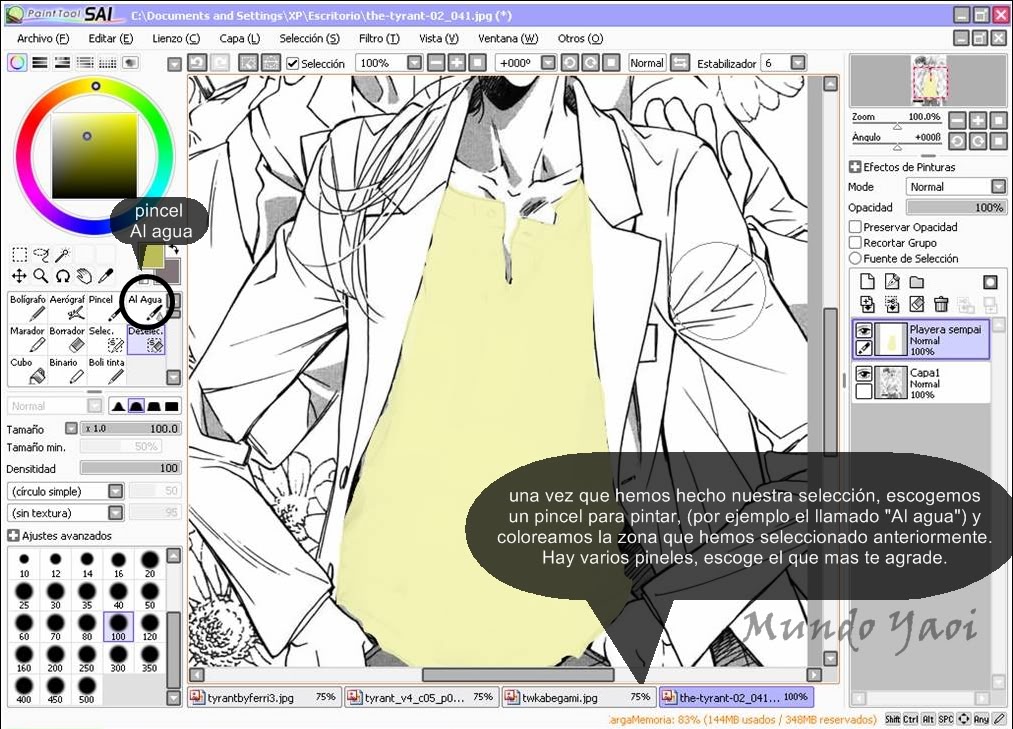Hide the Capa1 layer

tap(864, 374)
